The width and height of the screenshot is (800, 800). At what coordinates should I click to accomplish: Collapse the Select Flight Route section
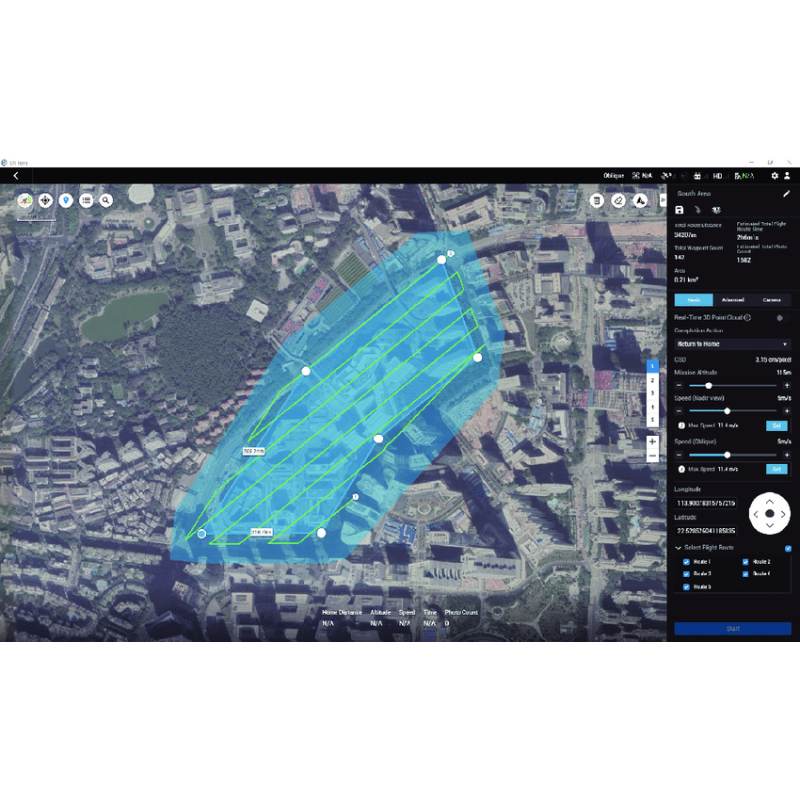[x=679, y=548]
